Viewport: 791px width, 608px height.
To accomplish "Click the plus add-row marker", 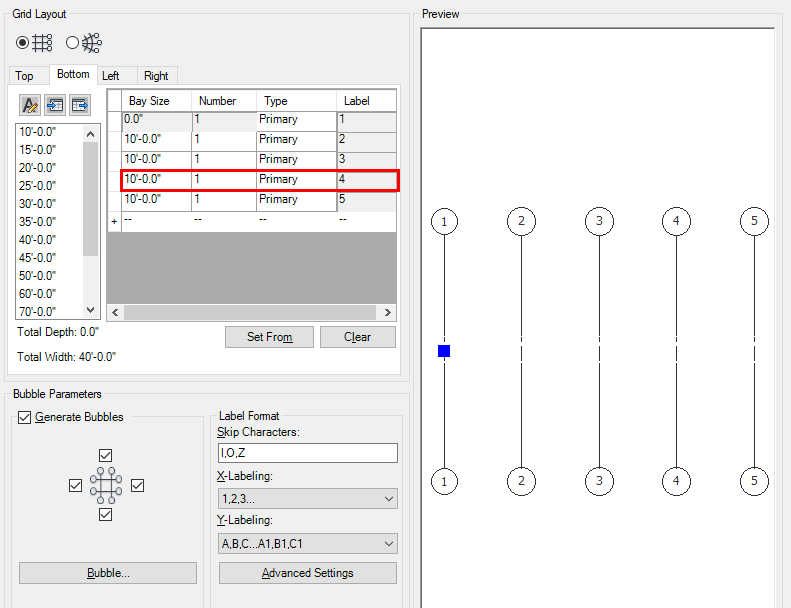I will [115, 222].
